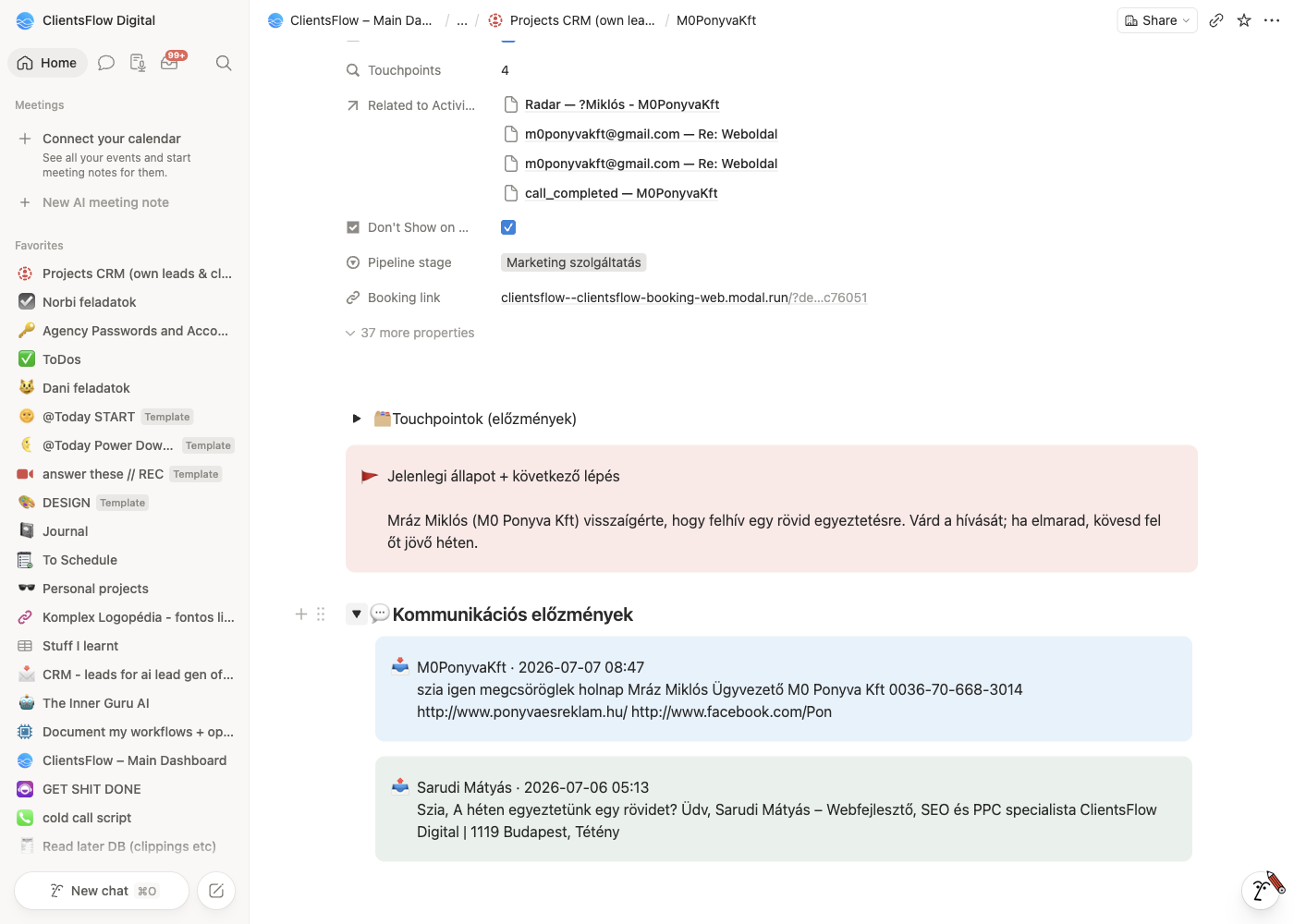Click the phone icon of cold call script
1294x924 pixels.
pos(26,818)
